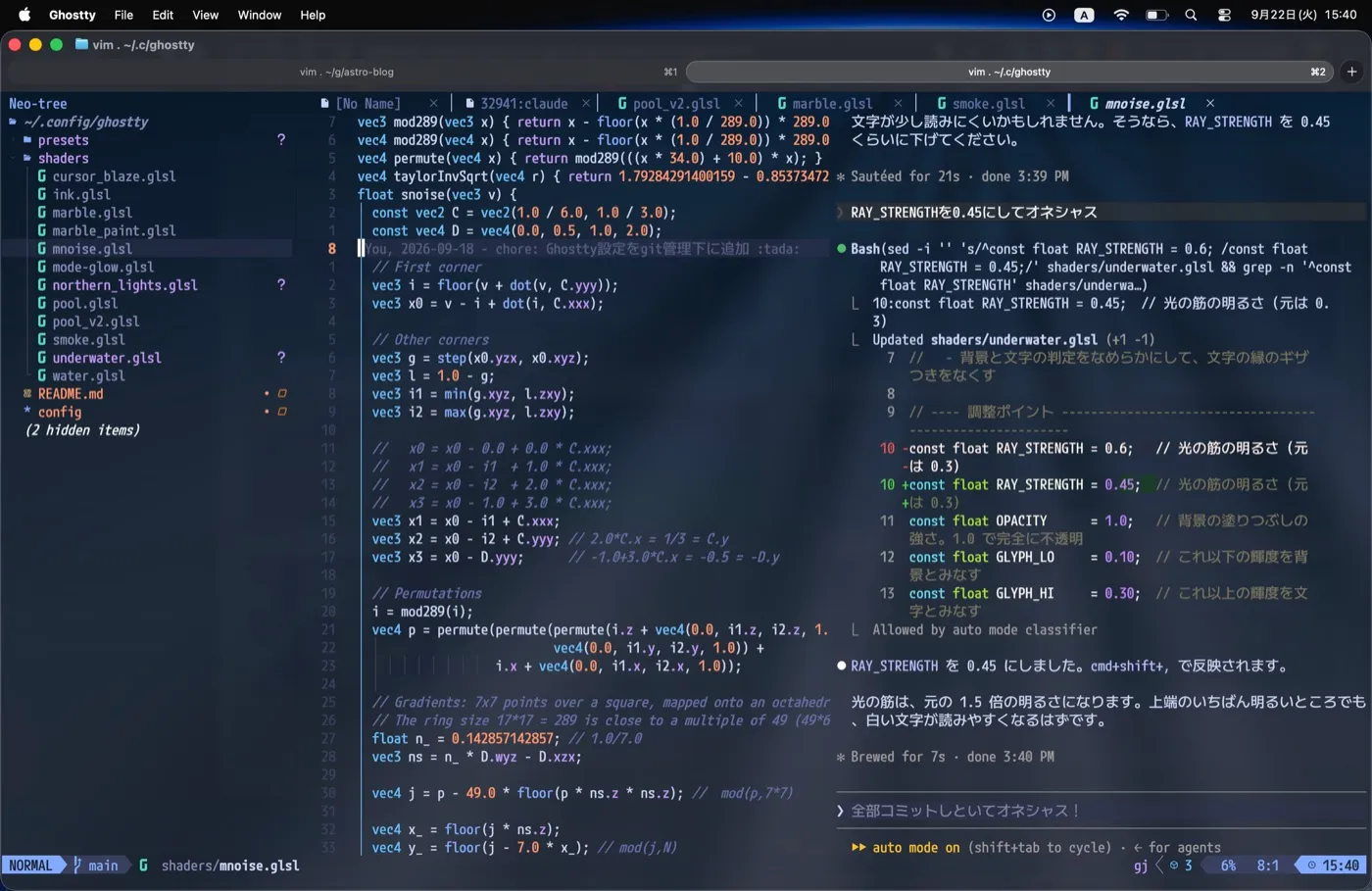Open underwater.glsl in the file tree
This screenshot has width=1372, height=891.
pos(107,358)
